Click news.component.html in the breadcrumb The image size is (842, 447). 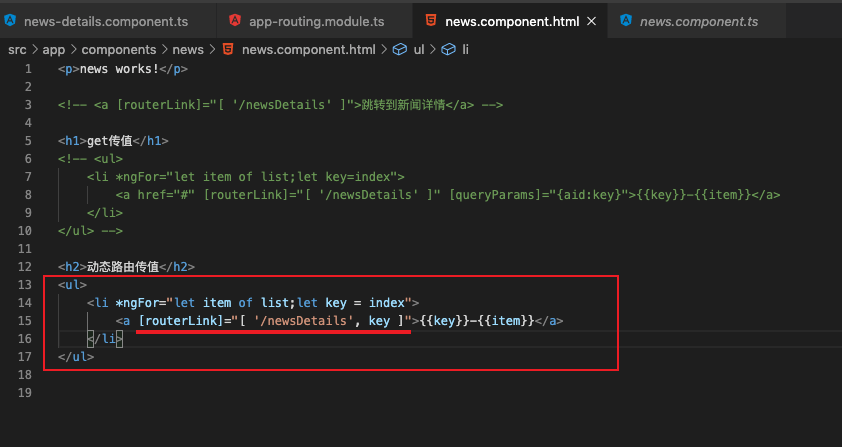[309, 50]
